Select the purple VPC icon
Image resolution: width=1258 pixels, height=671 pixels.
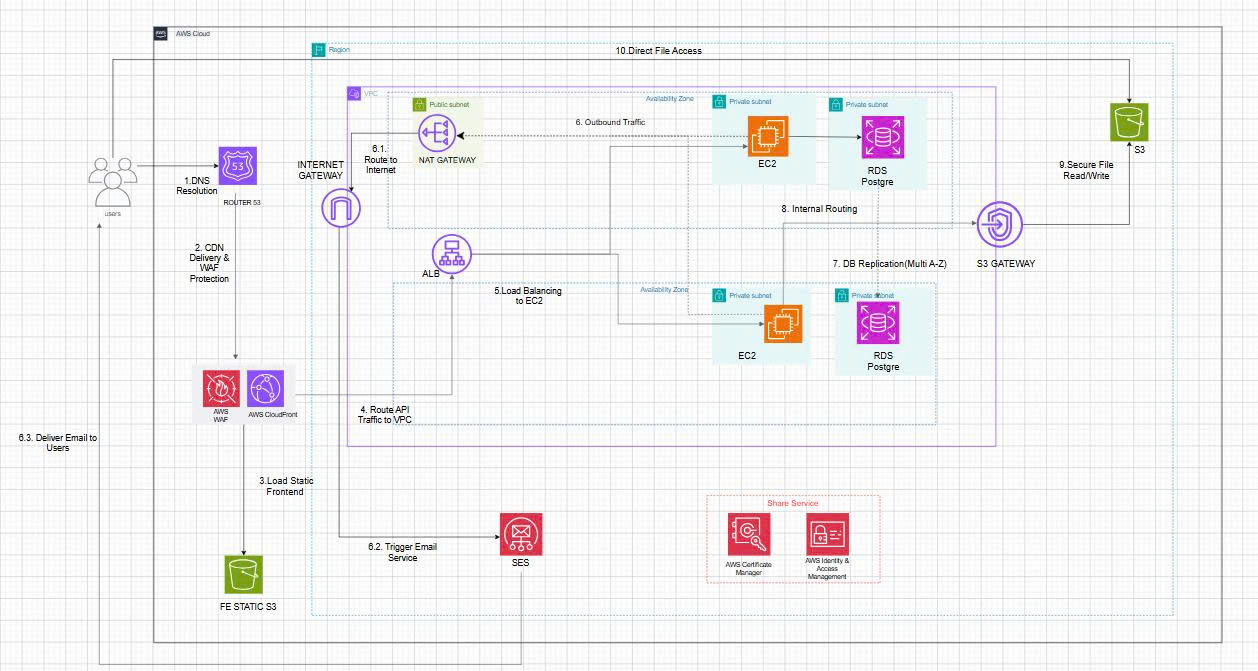[x=354, y=93]
